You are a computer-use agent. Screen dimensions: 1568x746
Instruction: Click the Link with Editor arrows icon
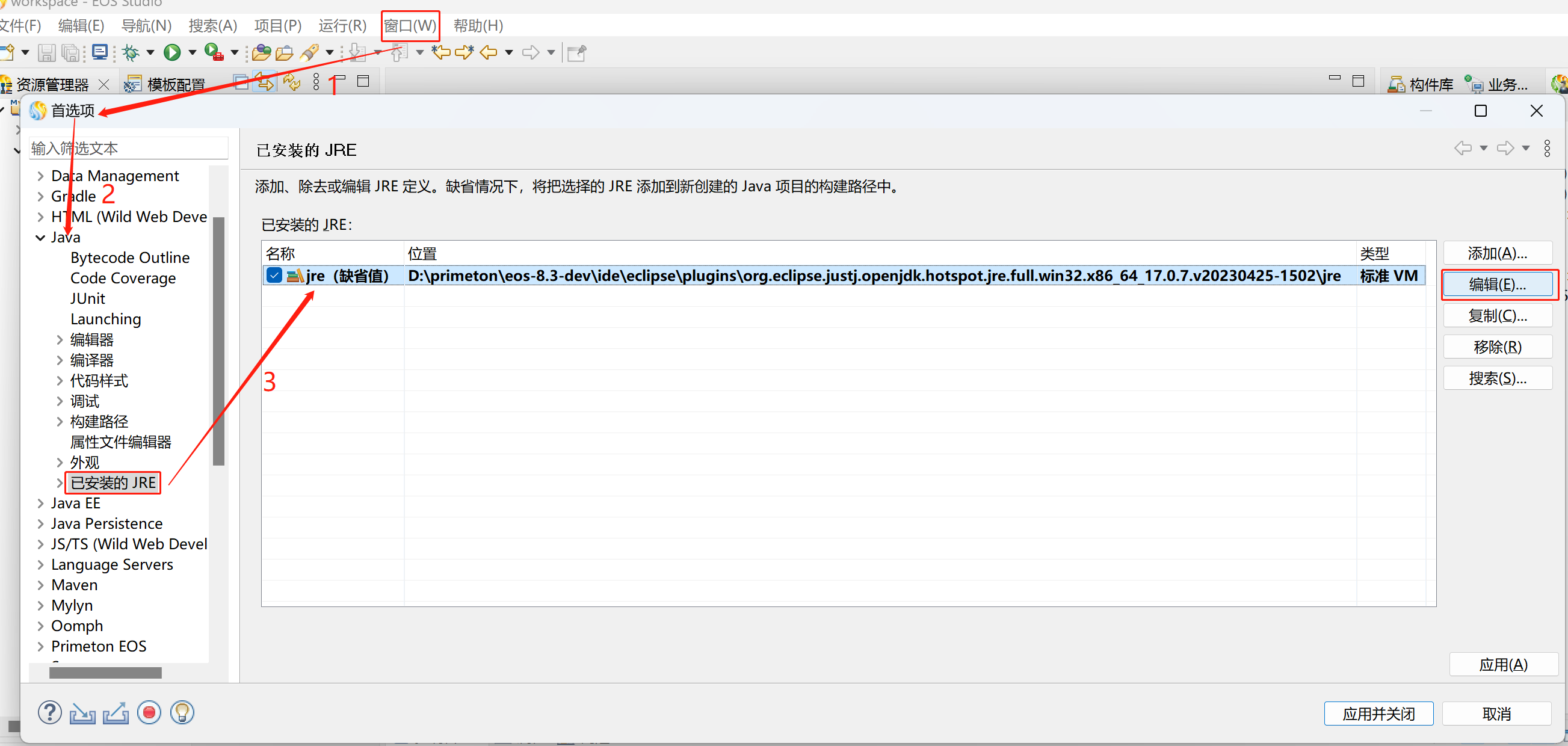tap(265, 82)
